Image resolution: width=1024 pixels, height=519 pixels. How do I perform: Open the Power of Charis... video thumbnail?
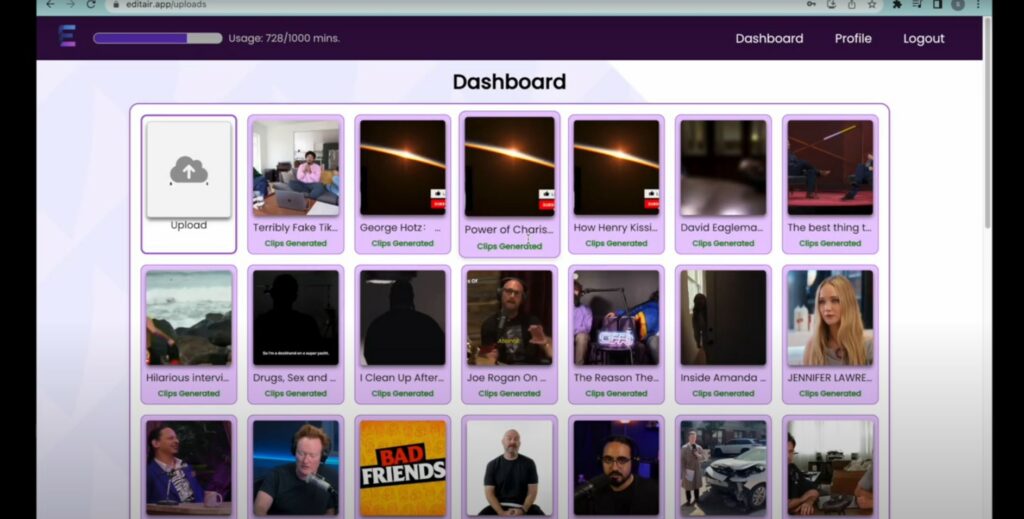(509, 167)
